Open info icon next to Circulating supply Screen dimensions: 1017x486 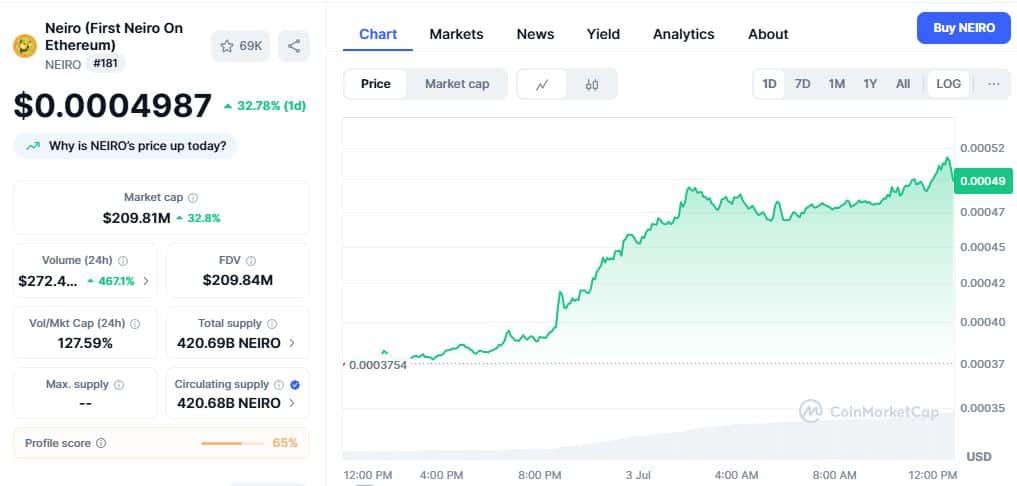point(279,385)
